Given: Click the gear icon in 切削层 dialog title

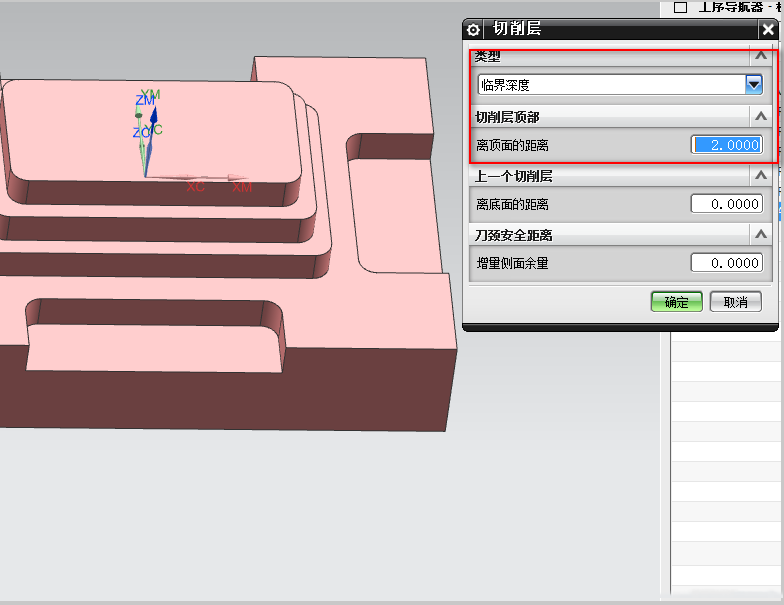Looking at the screenshot, I should click(x=474, y=29).
